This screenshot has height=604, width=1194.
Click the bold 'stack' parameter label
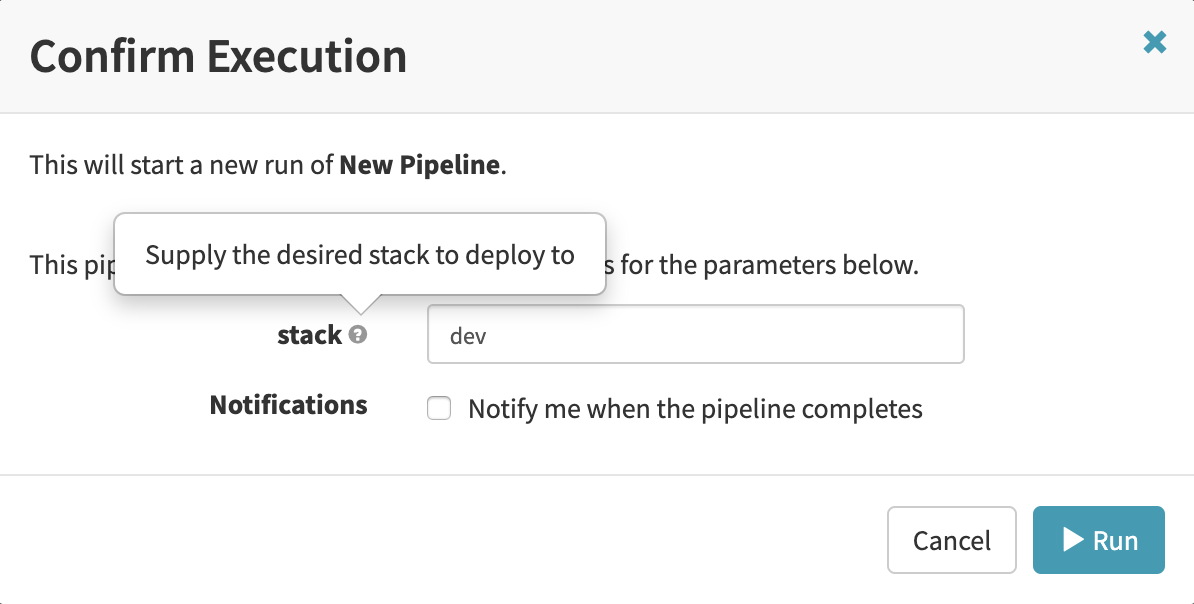click(x=310, y=335)
